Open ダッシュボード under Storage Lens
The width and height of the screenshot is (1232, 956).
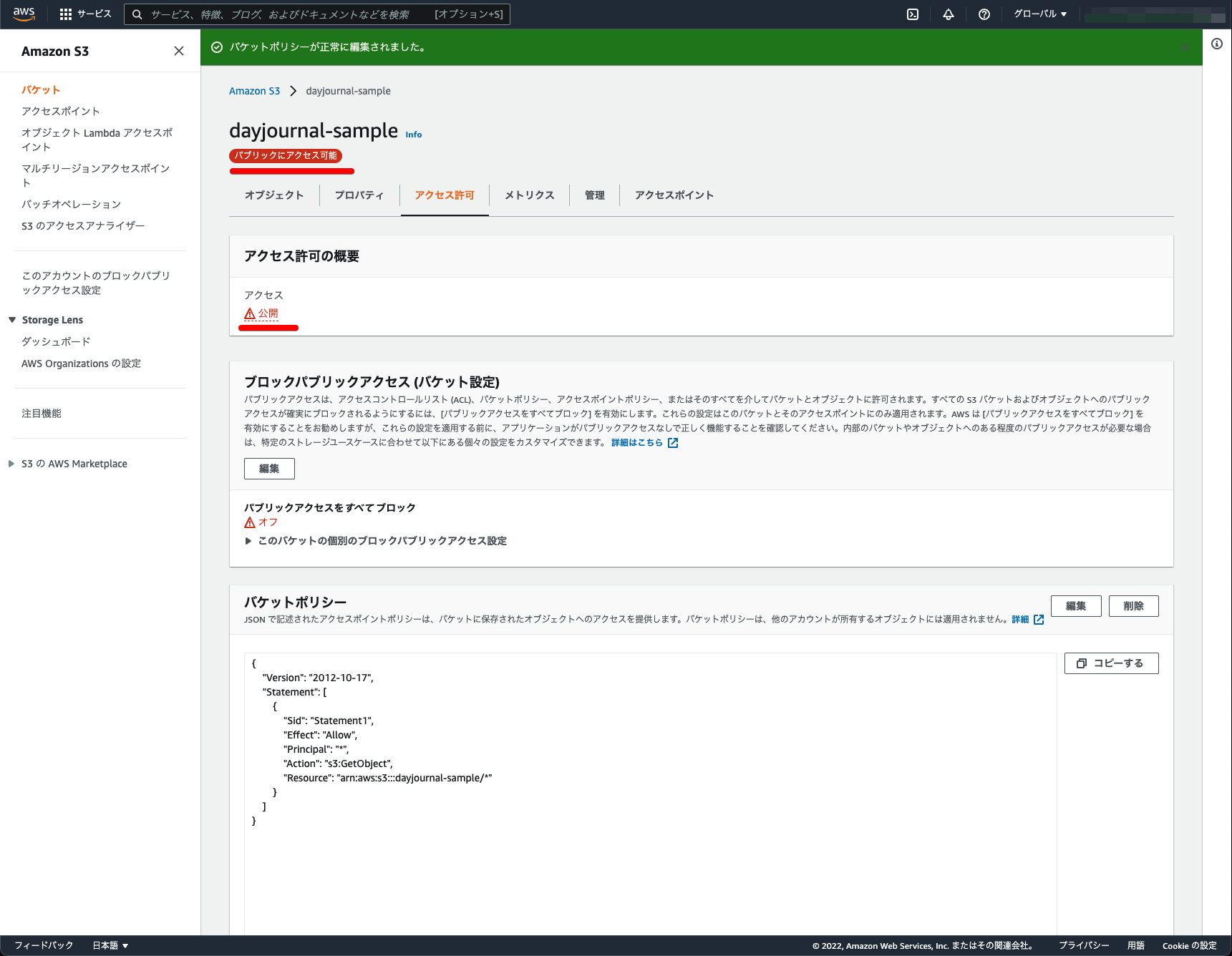[56, 341]
